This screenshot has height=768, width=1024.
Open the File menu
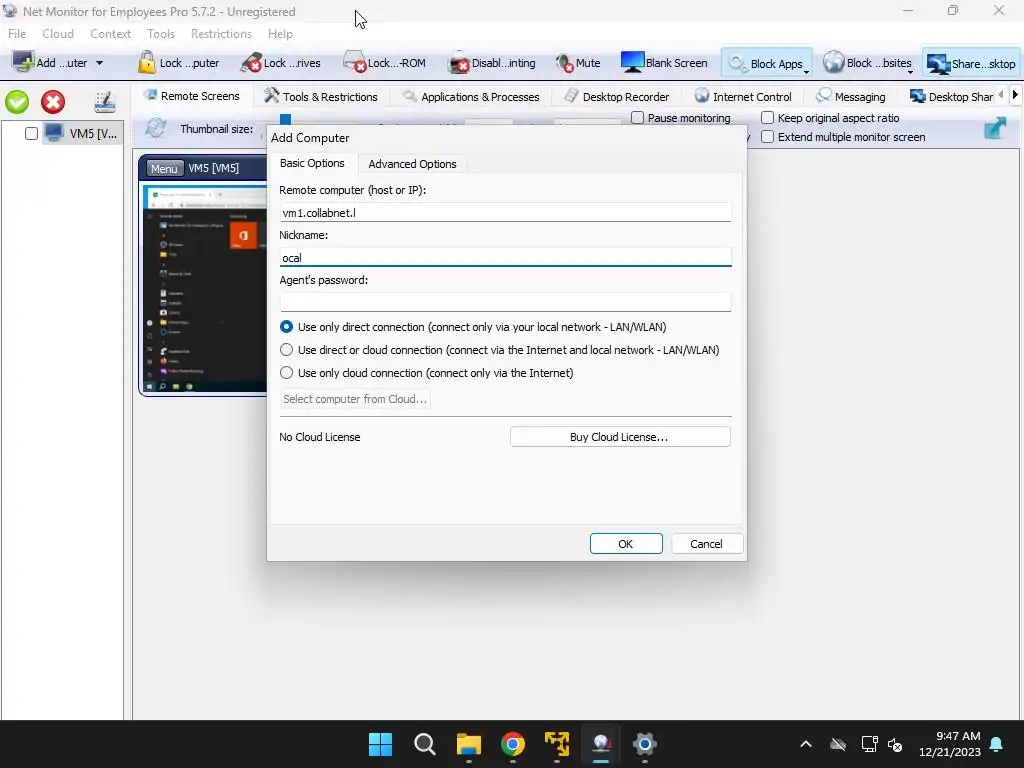click(x=17, y=33)
